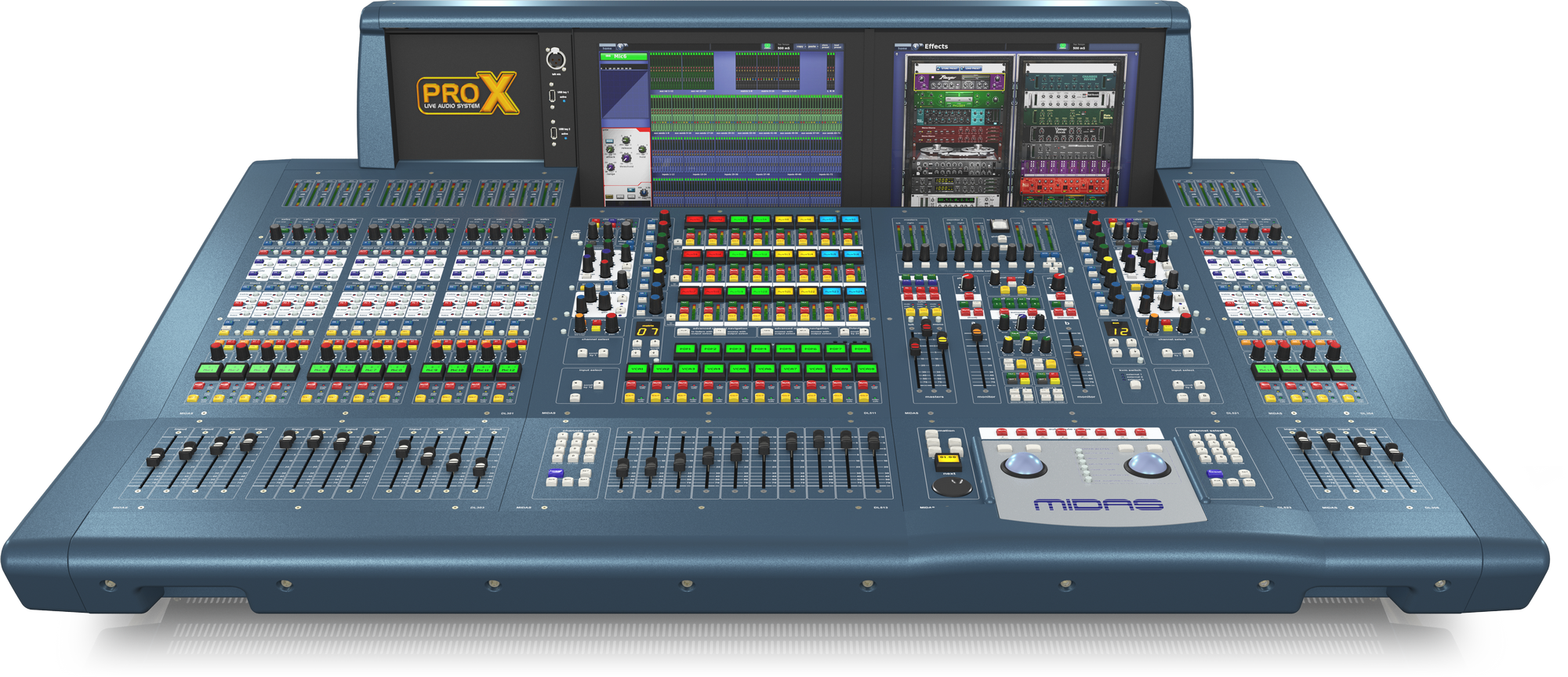Select the tape machine unit in the effects rack
This screenshot has height=677, width=1568.
[x=956, y=151]
